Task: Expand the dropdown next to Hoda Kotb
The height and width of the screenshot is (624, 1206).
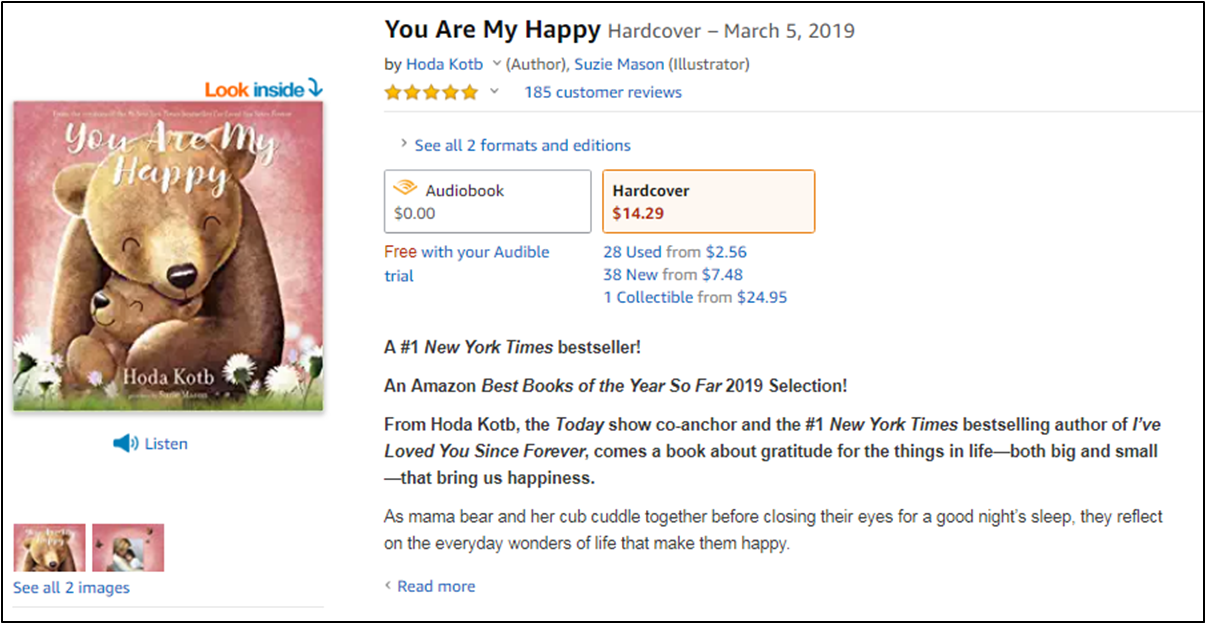Action: click(495, 64)
